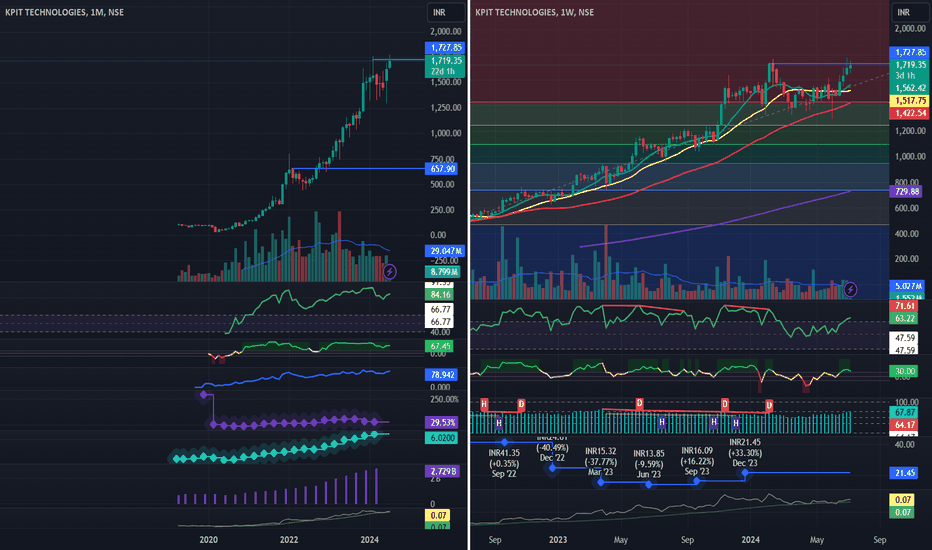The width and height of the screenshot is (932, 550).
Task: Click the red 64.17 indicator value
Action: [904, 425]
